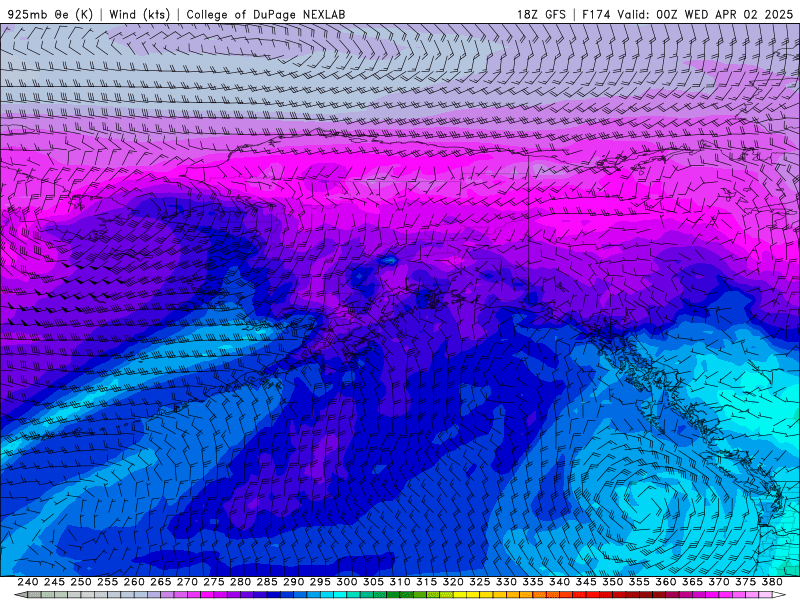Pick the 355 legend label
800x600 pixels.
(639, 582)
